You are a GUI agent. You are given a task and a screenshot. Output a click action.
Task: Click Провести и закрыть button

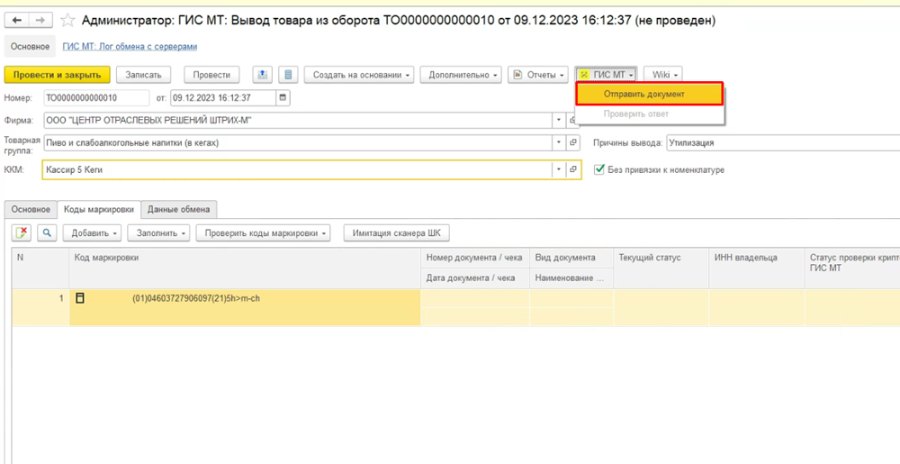[x=57, y=75]
